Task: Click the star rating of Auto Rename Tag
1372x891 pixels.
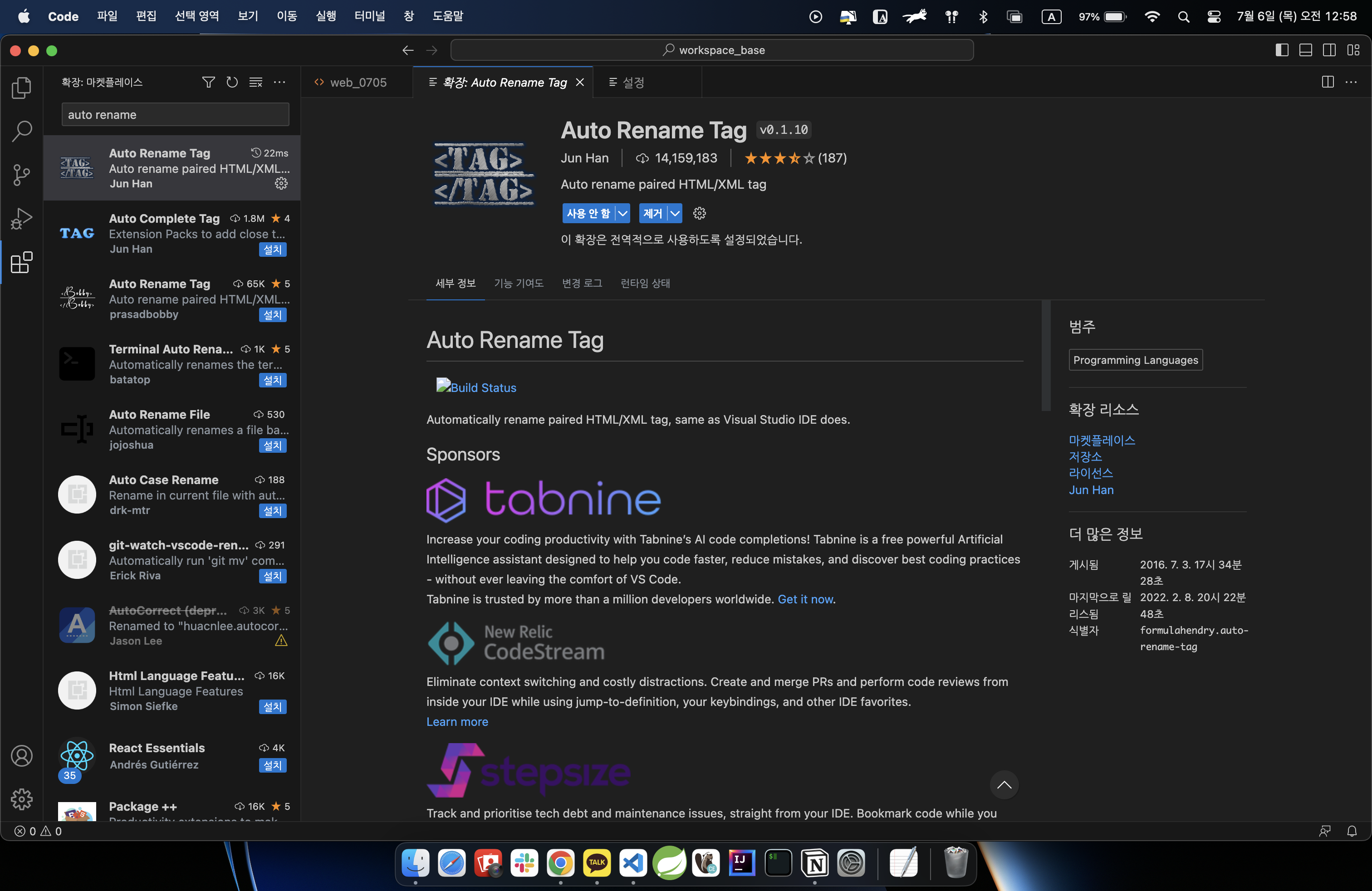Action: click(779, 158)
